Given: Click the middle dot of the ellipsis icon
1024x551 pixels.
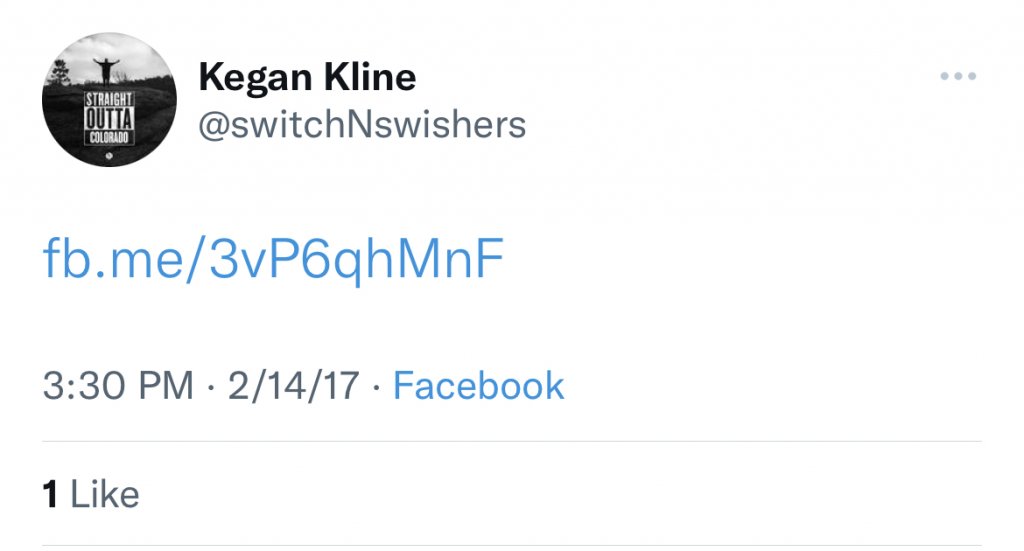Looking at the screenshot, I should (957, 78).
